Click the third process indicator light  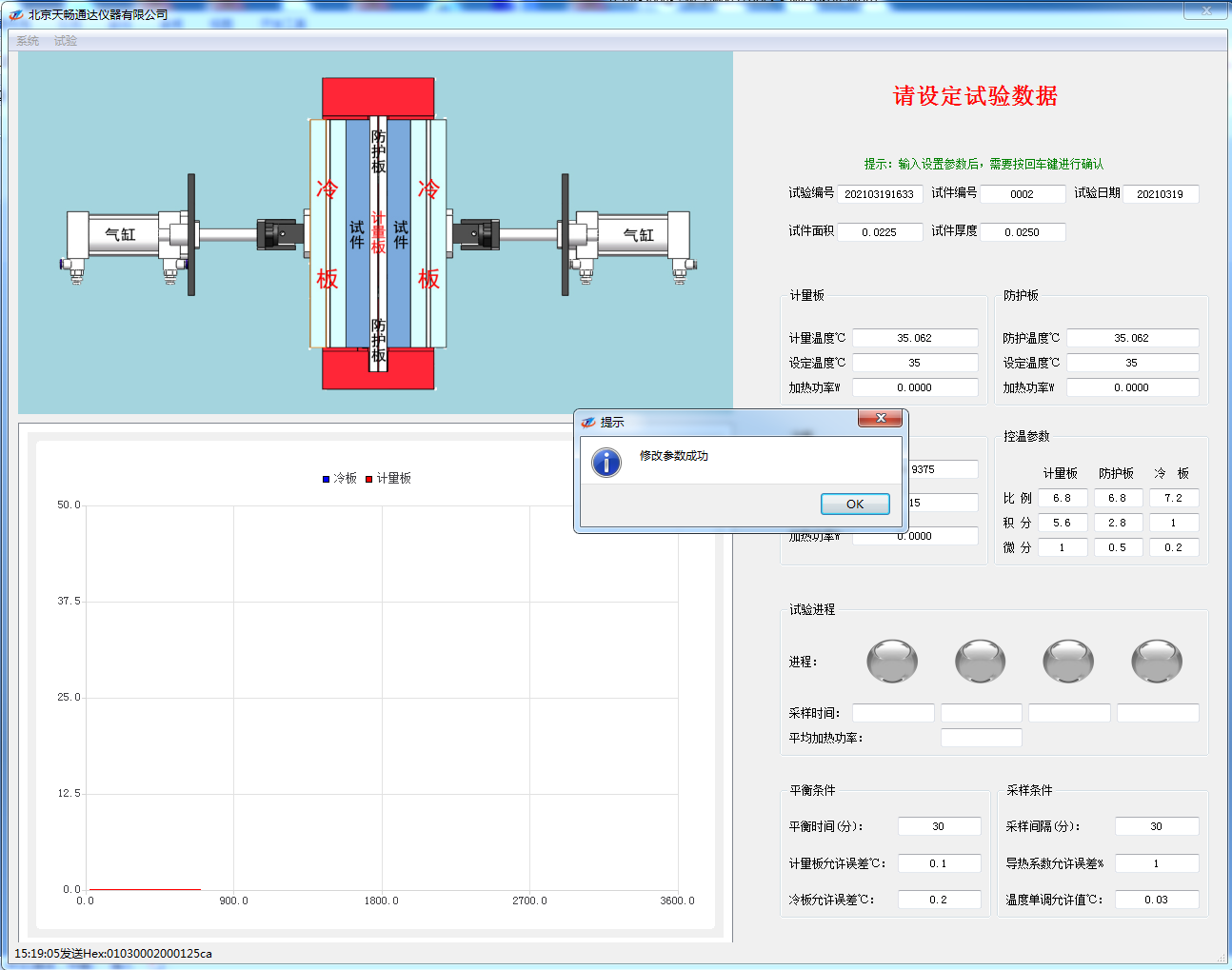(x=1068, y=661)
